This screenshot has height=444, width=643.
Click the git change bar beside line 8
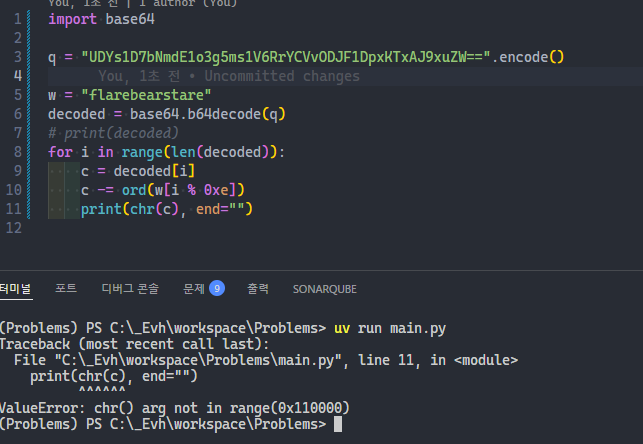tap(29, 152)
